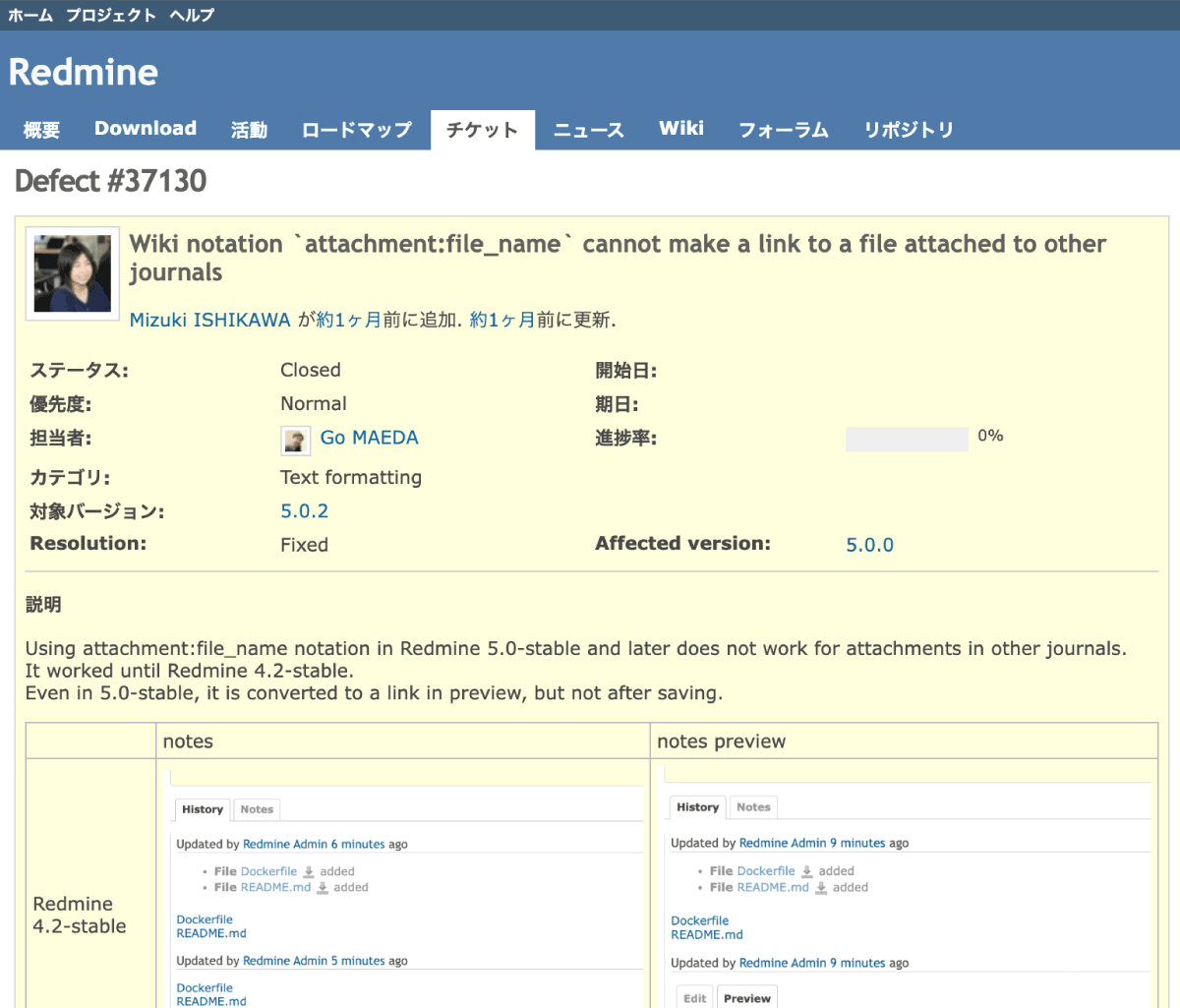Click the ステータス field label

(79, 370)
